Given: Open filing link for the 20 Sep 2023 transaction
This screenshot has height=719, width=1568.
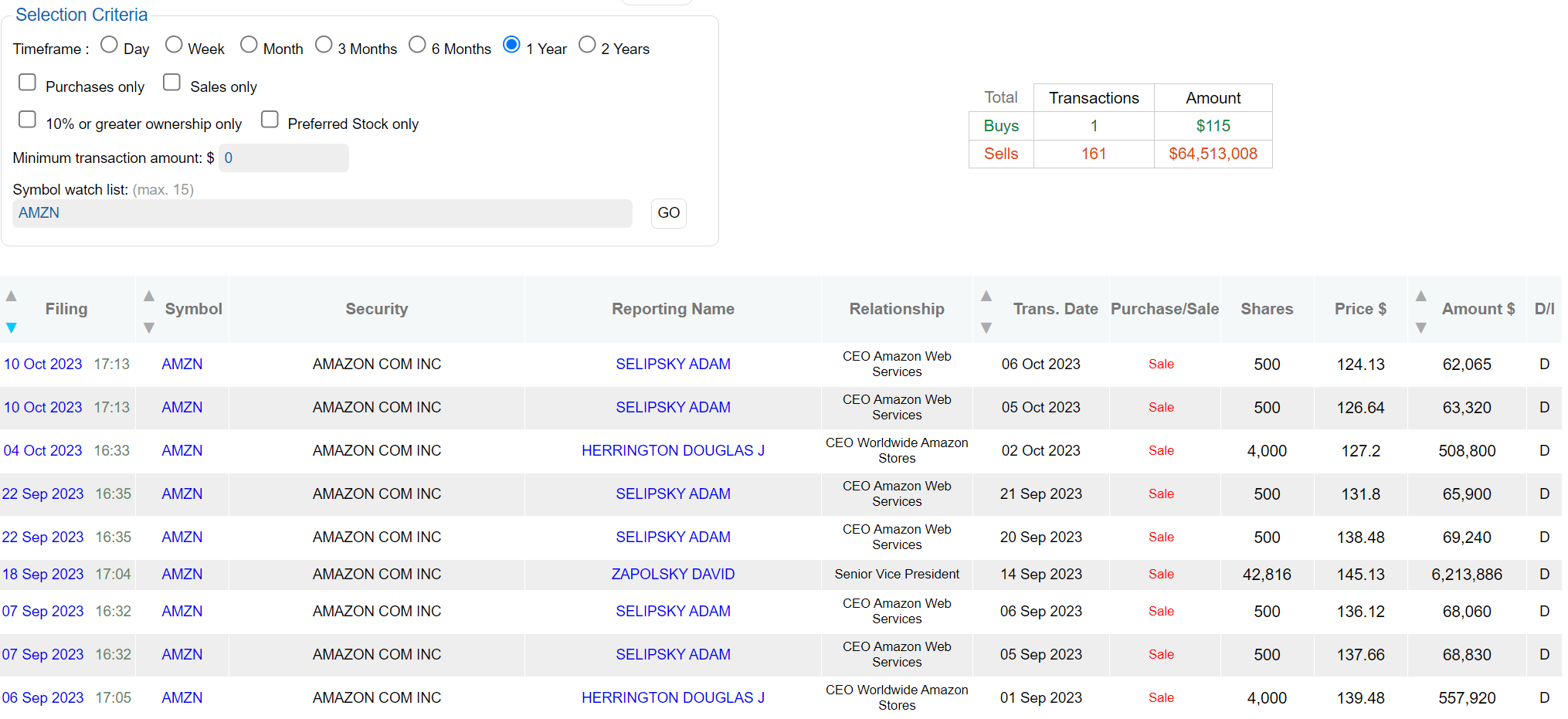Looking at the screenshot, I should tap(42, 538).
